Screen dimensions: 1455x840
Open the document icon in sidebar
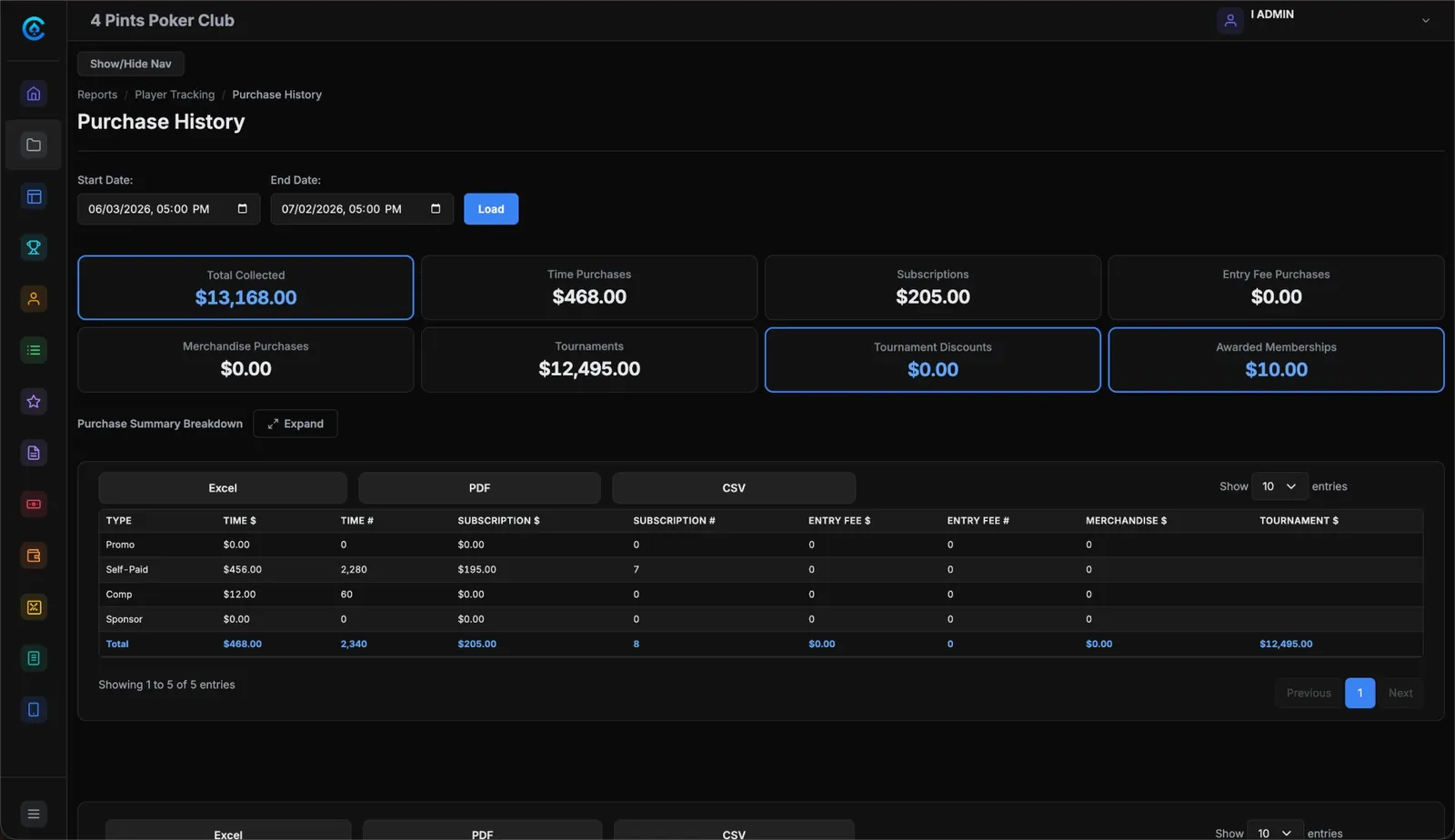point(34,453)
